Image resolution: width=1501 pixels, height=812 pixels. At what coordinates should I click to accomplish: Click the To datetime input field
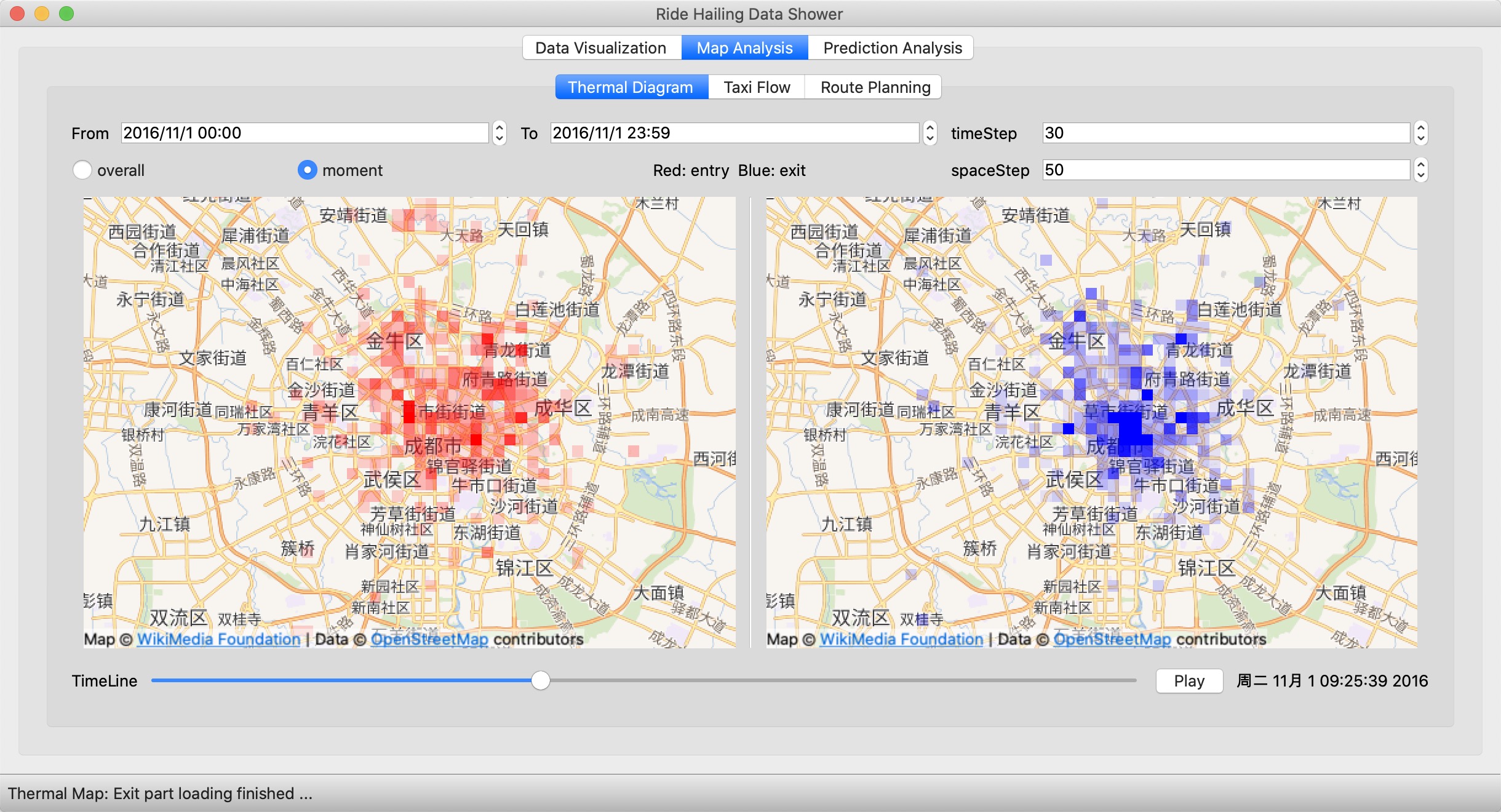[734, 133]
